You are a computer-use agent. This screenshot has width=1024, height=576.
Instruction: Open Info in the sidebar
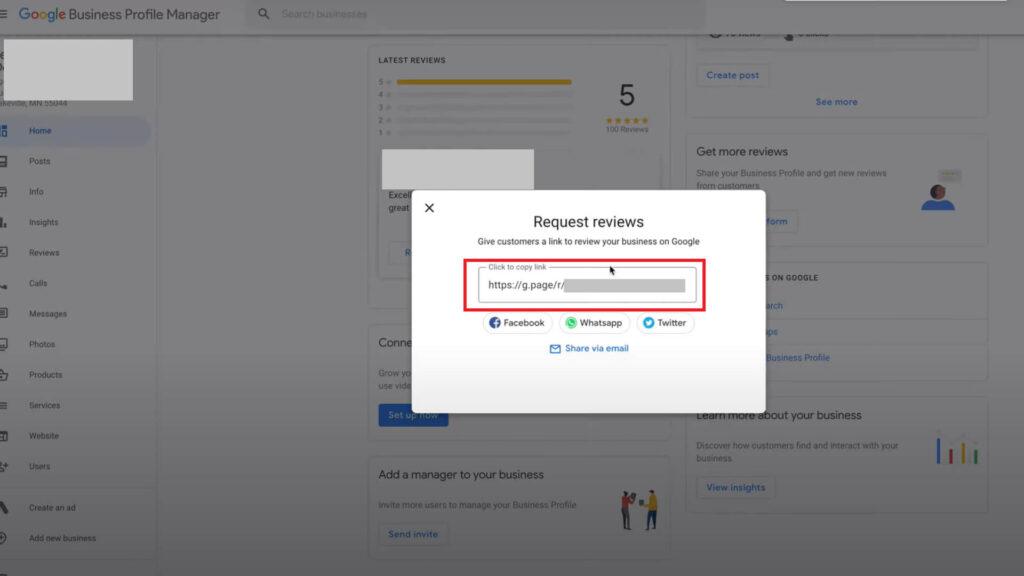point(36,192)
